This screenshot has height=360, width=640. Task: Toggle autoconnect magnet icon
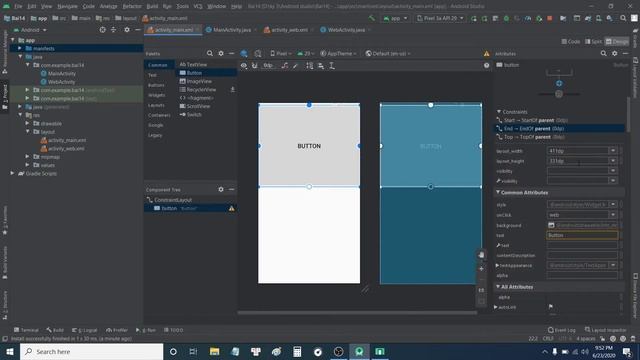[254, 66]
